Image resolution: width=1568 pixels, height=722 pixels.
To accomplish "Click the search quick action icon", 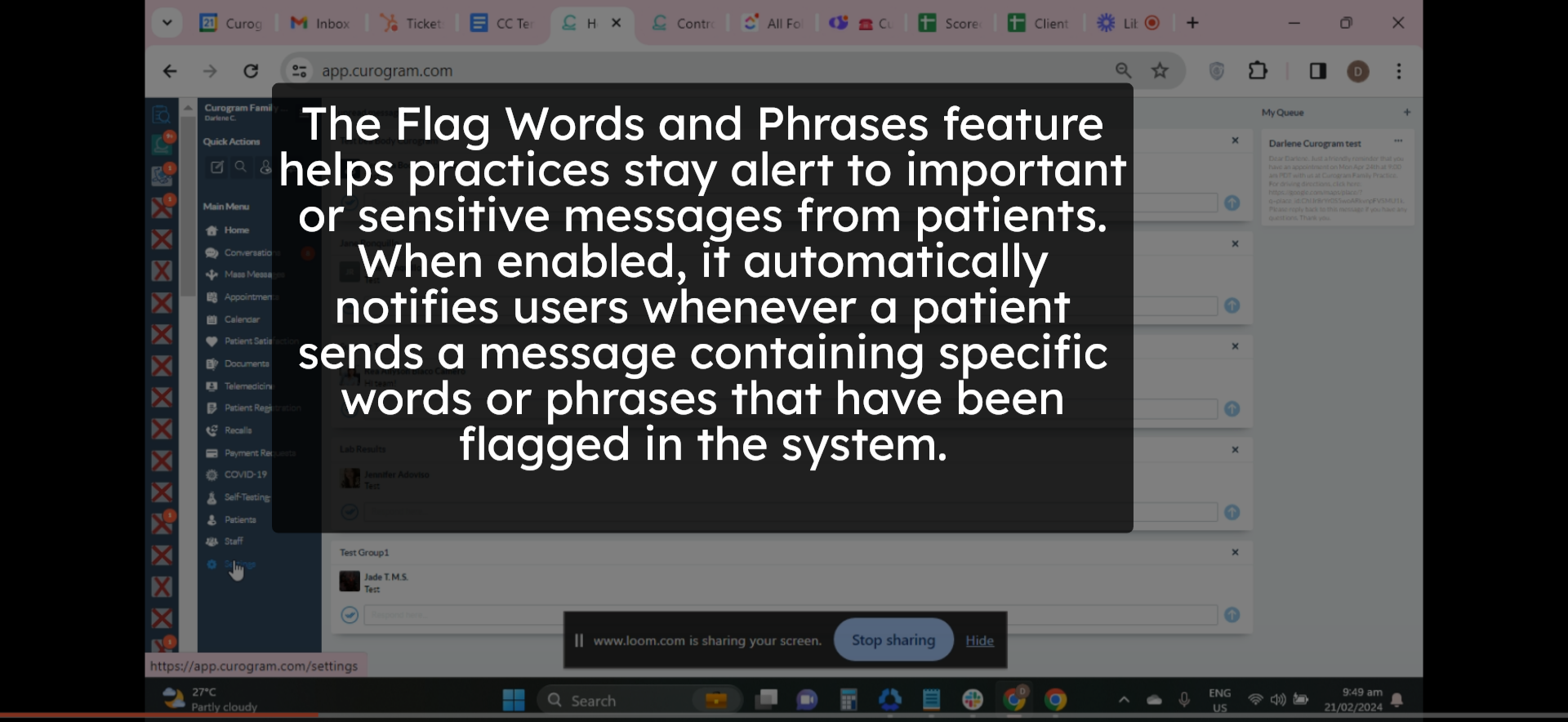I will pos(241,167).
